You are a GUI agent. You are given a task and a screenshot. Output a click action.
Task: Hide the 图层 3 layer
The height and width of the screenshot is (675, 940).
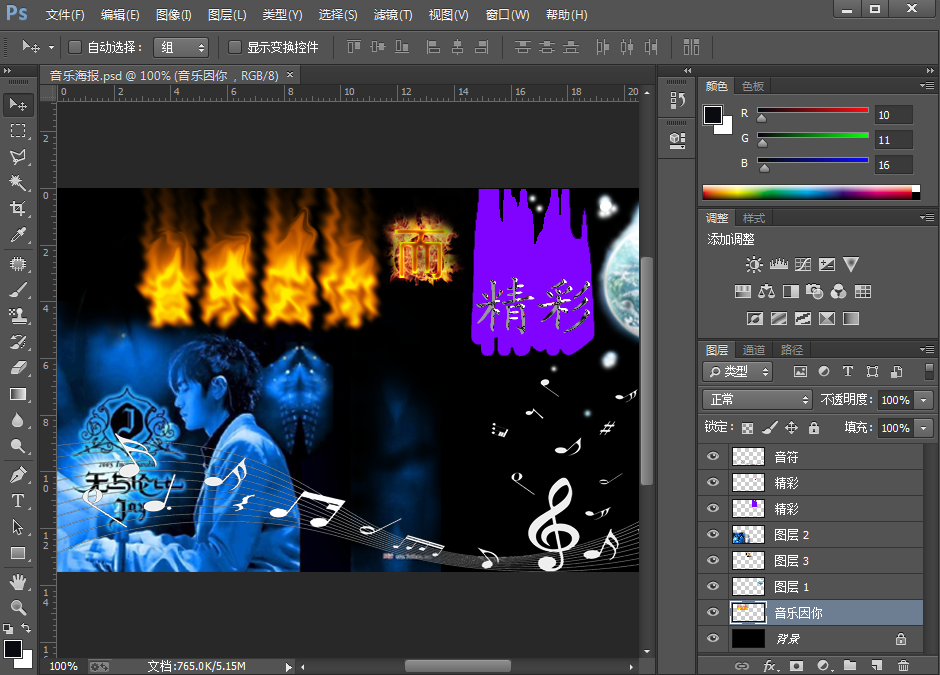tap(713, 560)
